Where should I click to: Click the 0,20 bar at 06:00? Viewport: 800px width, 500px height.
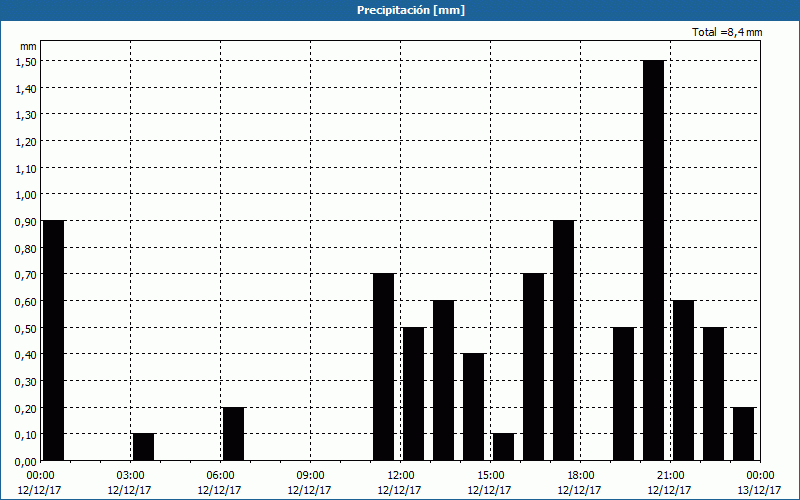coord(233,434)
